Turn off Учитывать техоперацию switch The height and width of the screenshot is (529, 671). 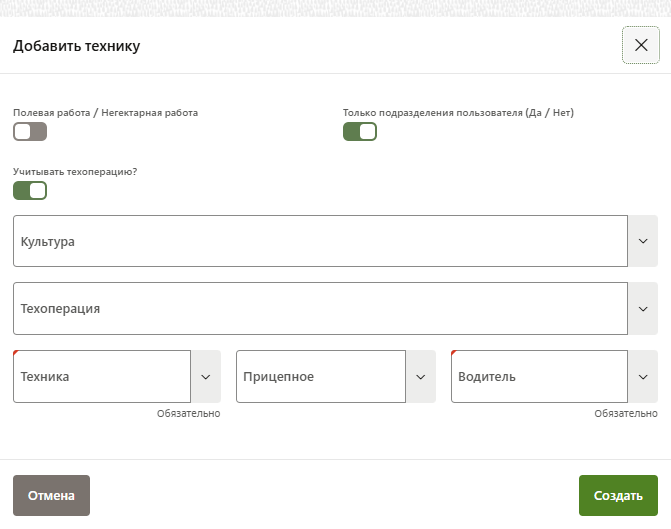pos(30,190)
